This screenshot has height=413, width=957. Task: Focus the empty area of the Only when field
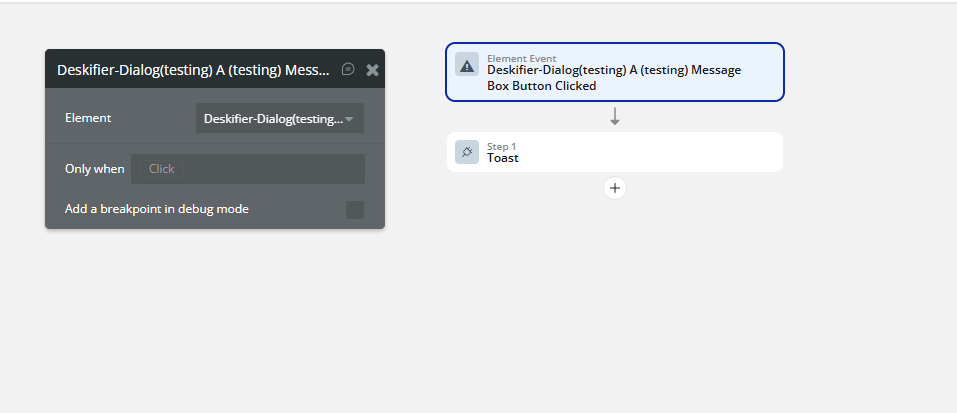(275, 169)
